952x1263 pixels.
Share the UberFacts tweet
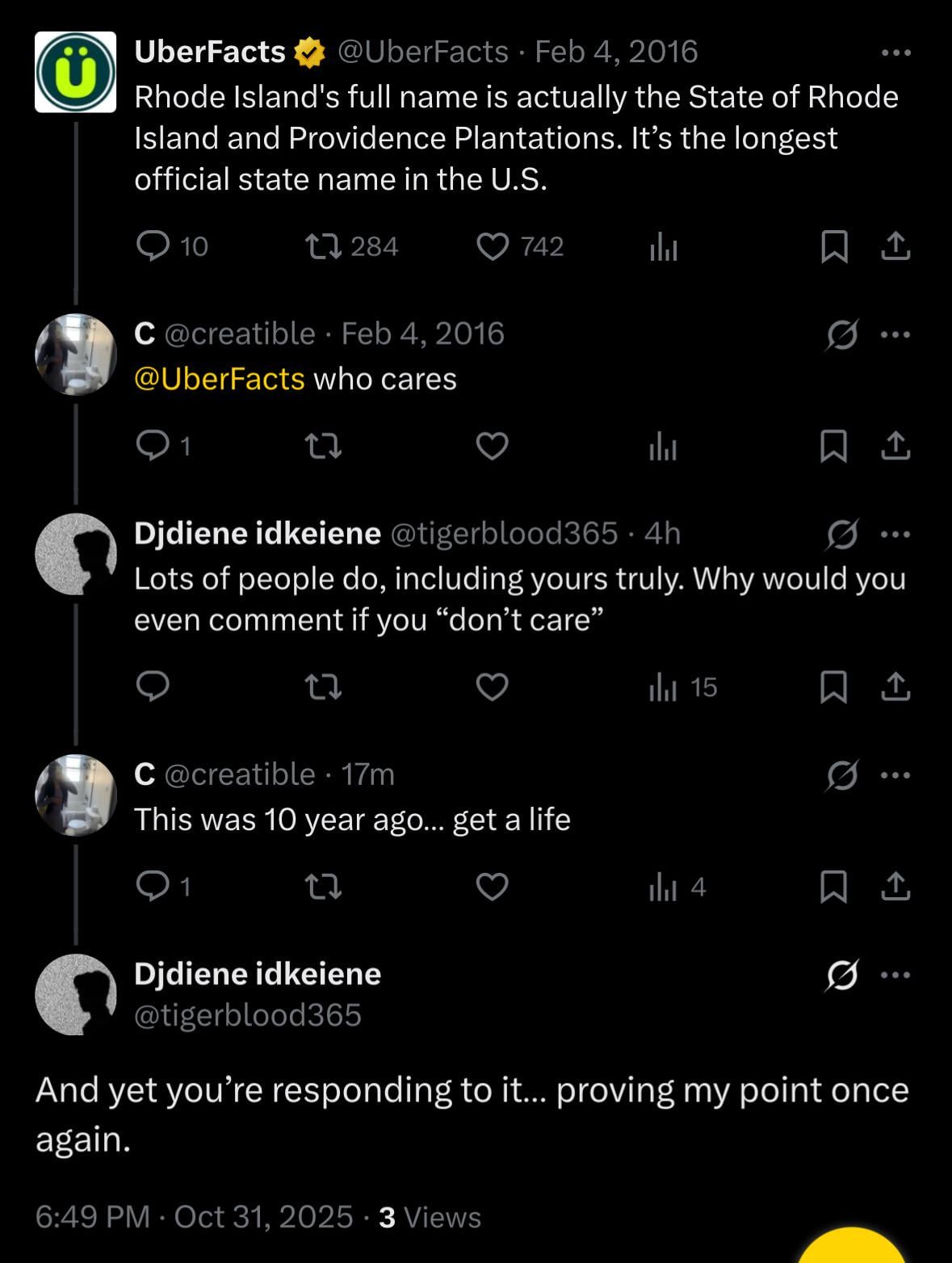(895, 246)
